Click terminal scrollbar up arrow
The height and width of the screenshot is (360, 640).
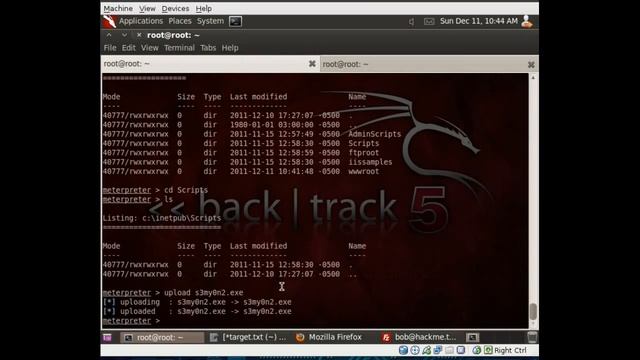tap(533, 77)
